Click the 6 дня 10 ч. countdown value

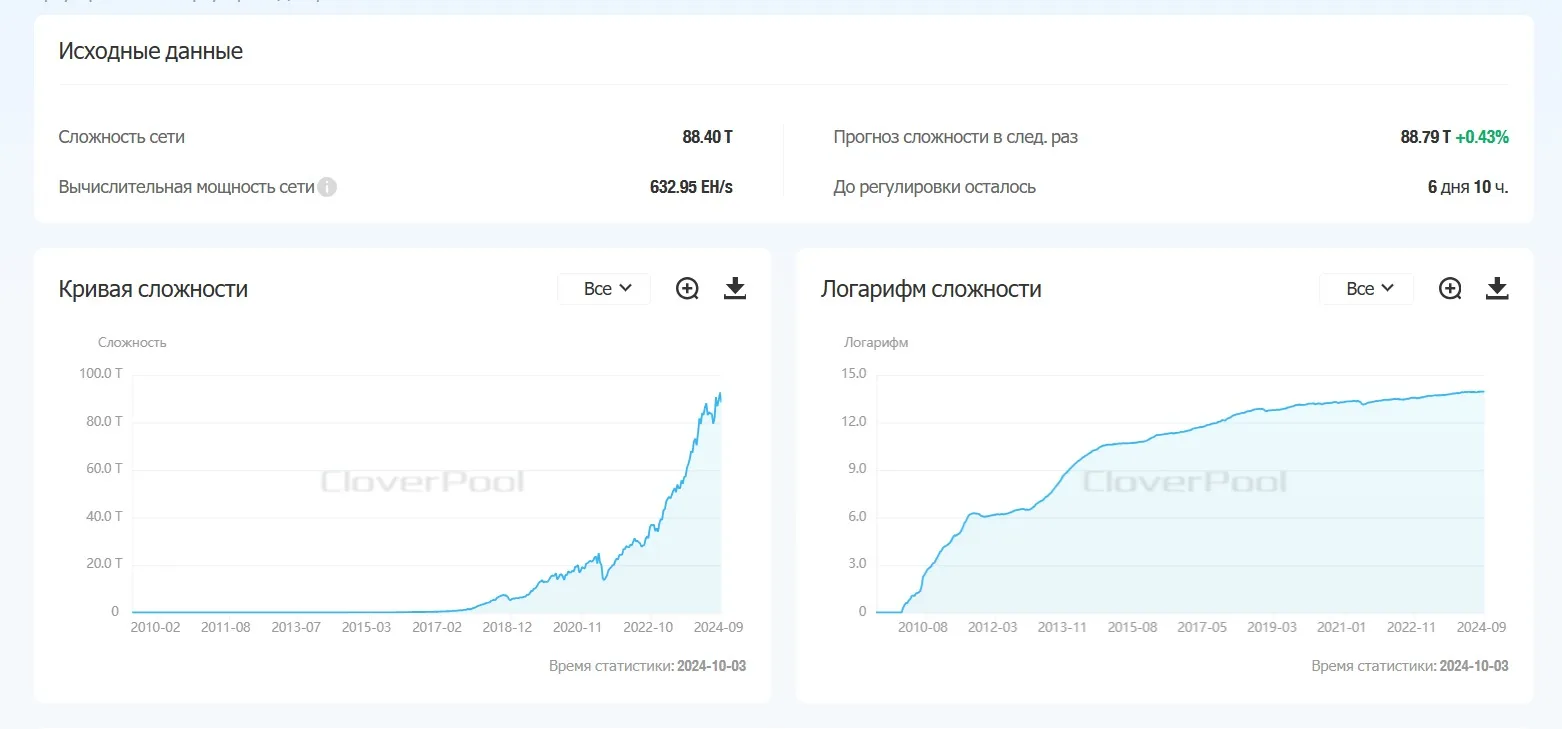click(x=1467, y=187)
